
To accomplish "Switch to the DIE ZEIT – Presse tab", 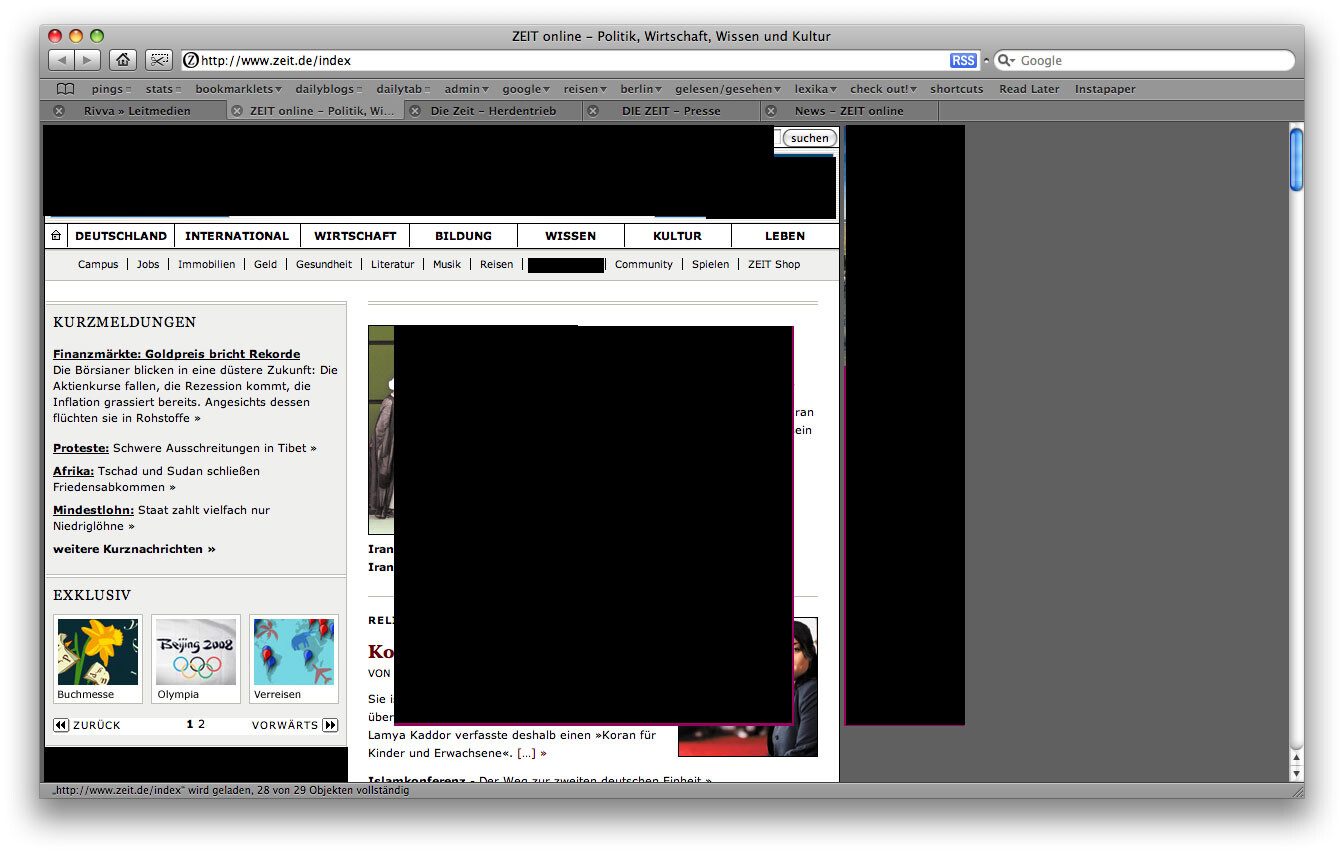I will (x=671, y=111).
